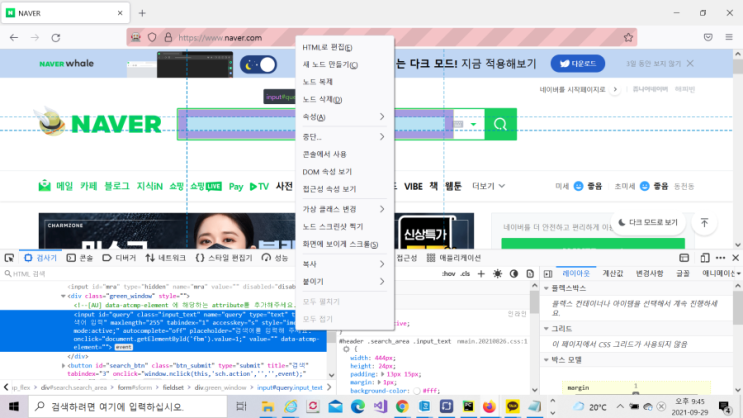Open the notification center icon
Viewport: 743px width, 418px height.
tap(724, 407)
